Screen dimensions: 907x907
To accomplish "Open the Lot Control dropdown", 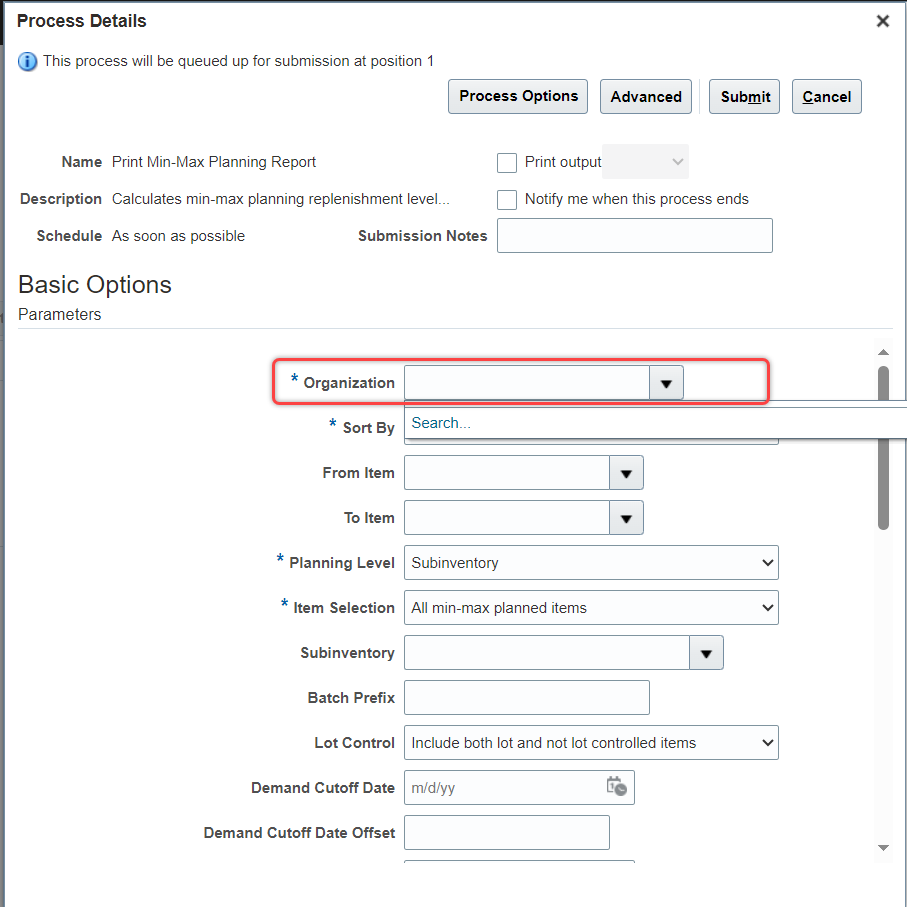I will click(x=591, y=742).
